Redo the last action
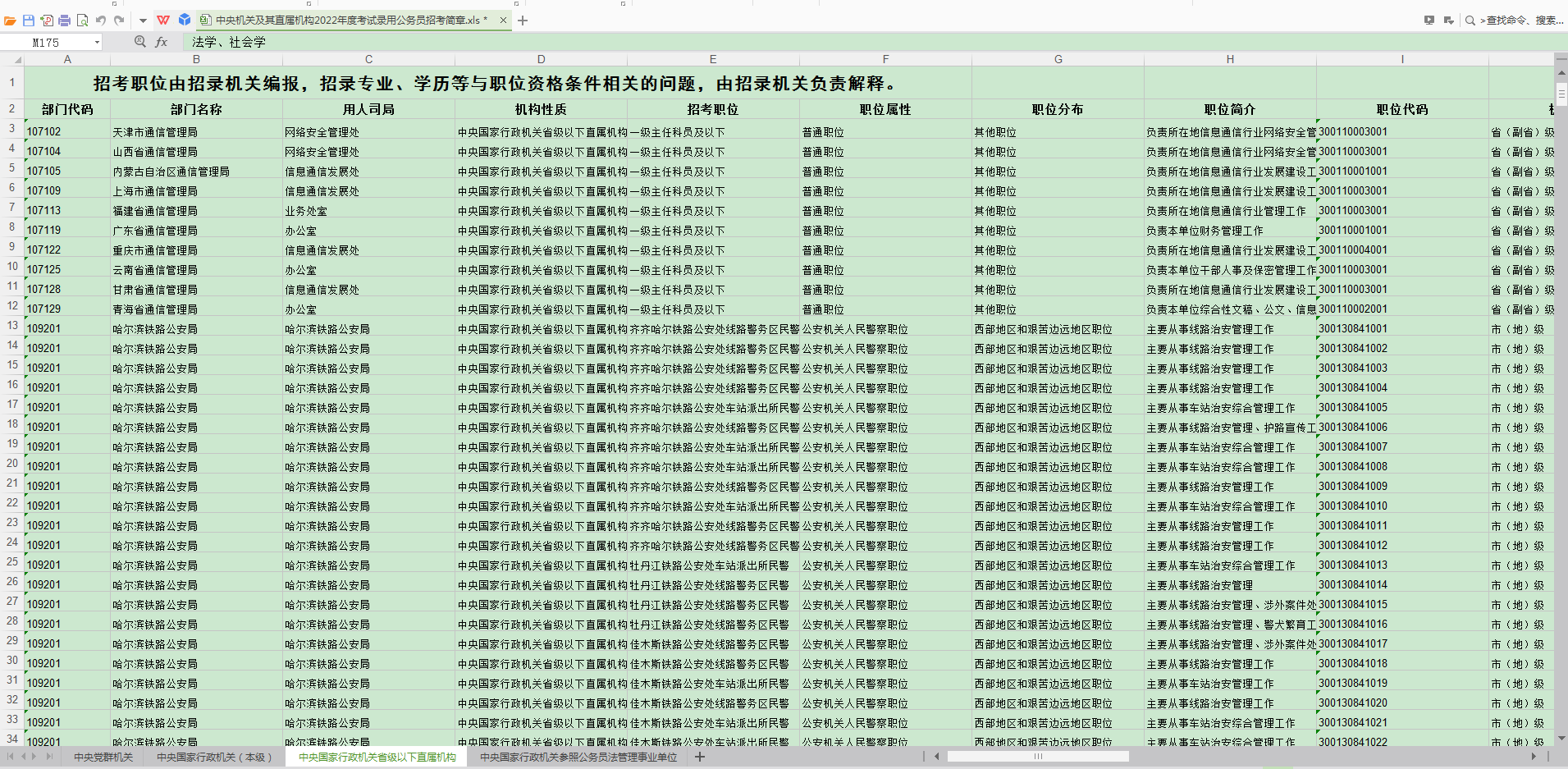Screen dimensions: 1568x769 tap(117, 19)
